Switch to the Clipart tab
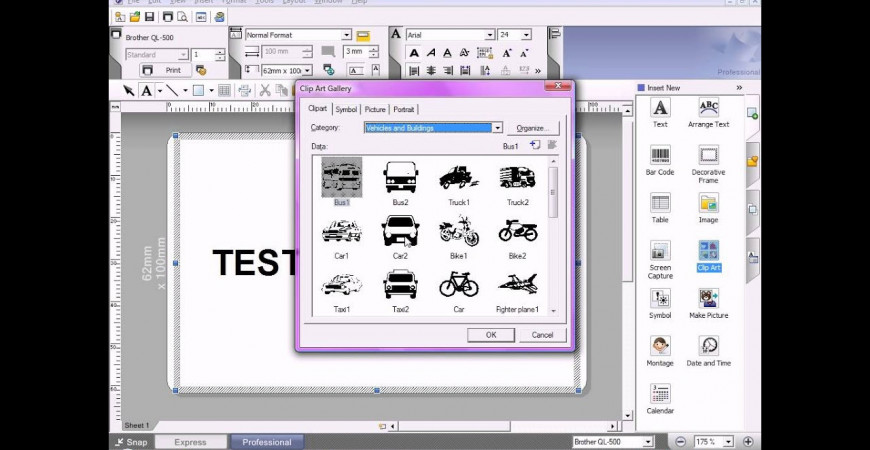This screenshot has width=870, height=450. 317,109
